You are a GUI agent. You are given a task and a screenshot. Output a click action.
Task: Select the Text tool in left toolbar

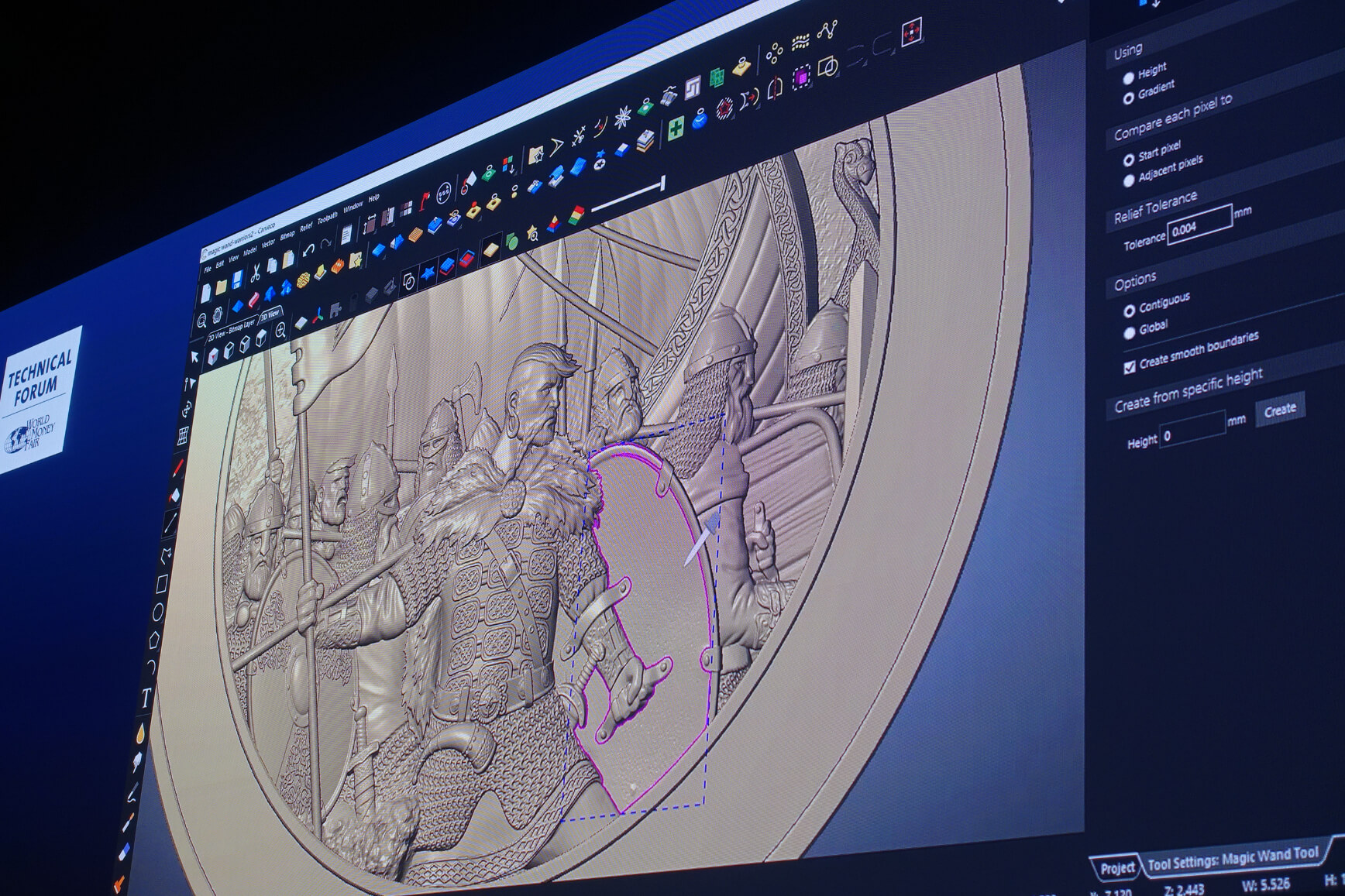146,697
